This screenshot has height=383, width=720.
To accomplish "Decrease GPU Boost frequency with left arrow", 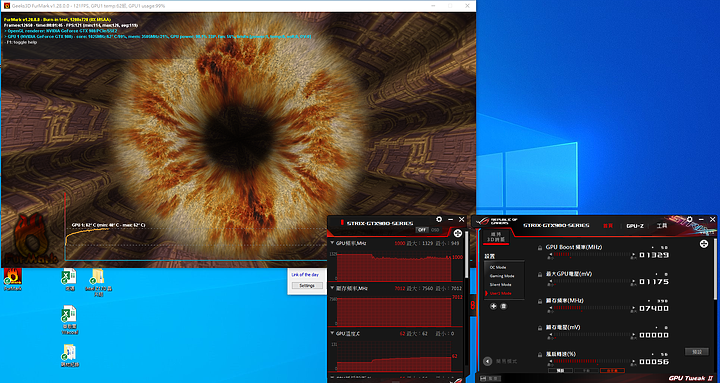I will tap(550, 254).
